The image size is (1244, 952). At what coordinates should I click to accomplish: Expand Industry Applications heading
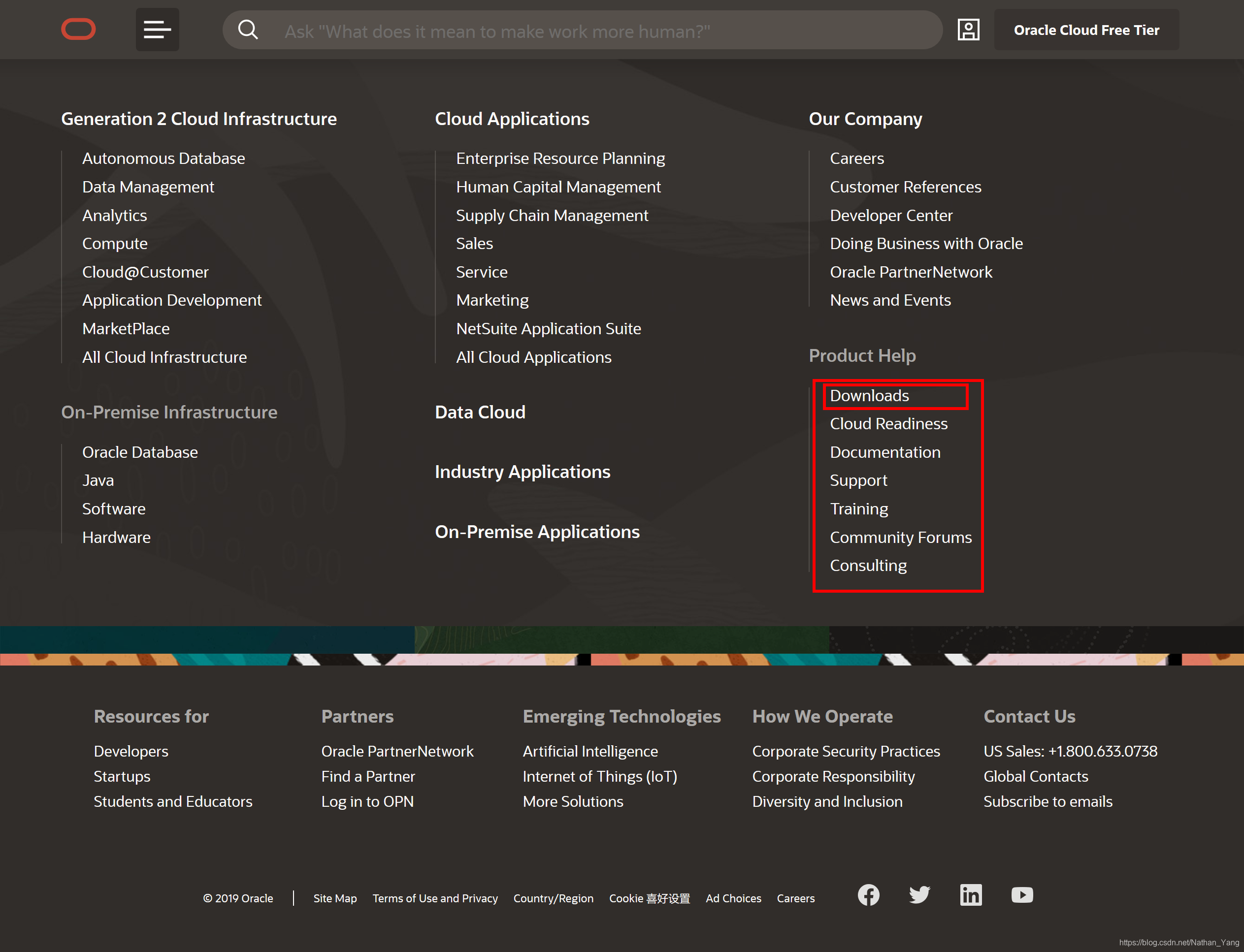(522, 472)
